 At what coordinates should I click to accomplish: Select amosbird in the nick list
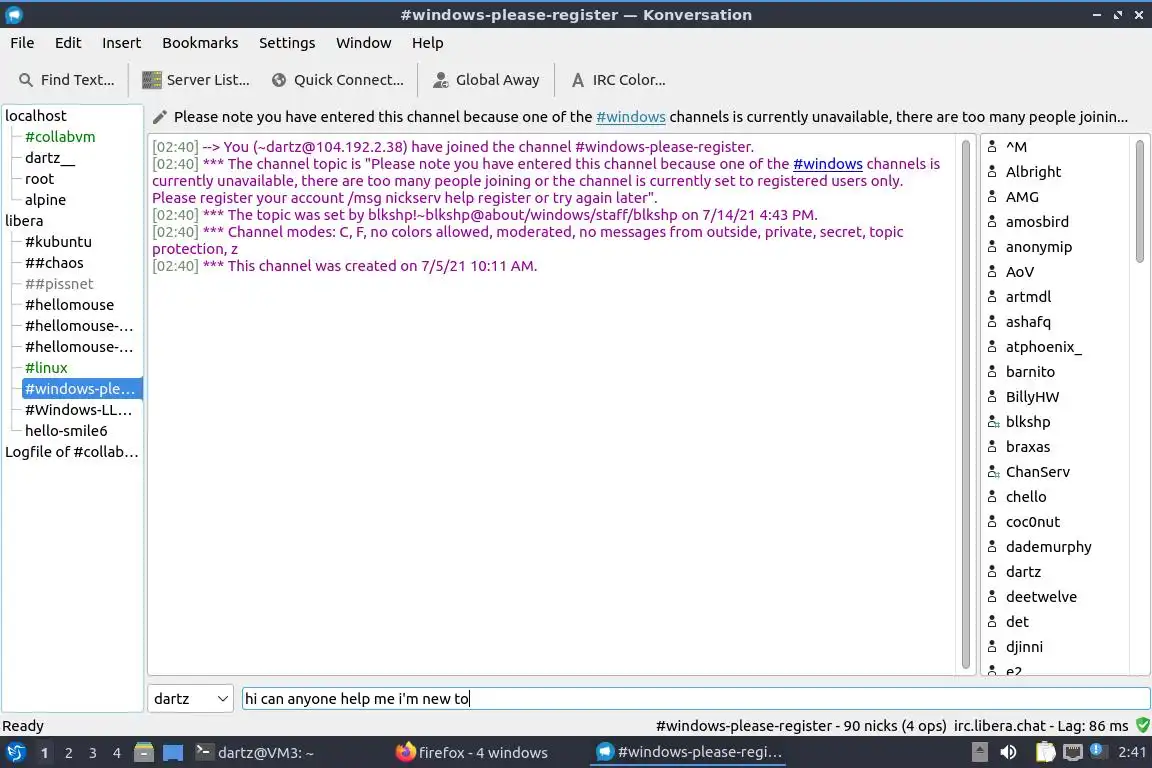pos(1037,222)
